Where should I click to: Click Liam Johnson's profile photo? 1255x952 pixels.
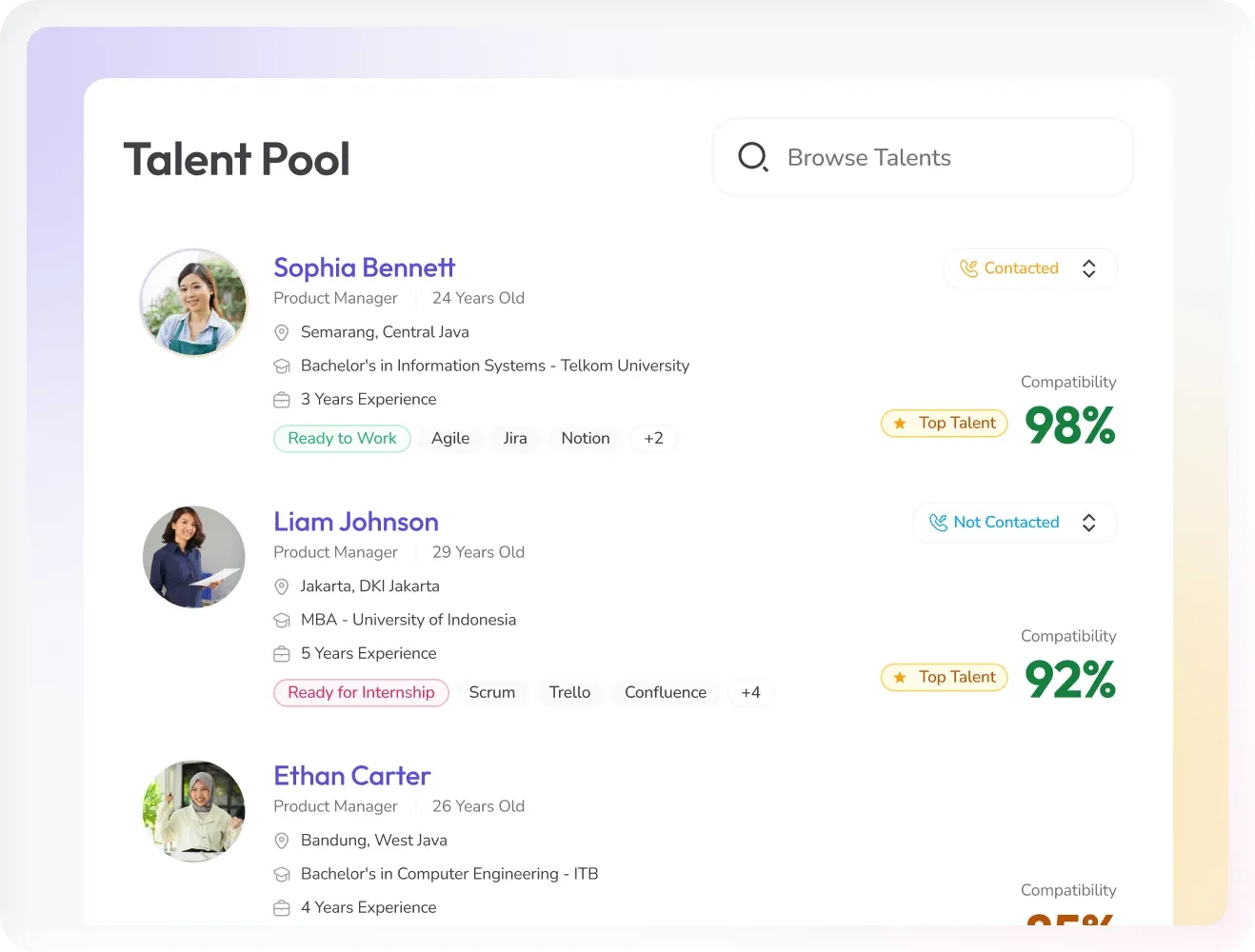tap(194, 557)
